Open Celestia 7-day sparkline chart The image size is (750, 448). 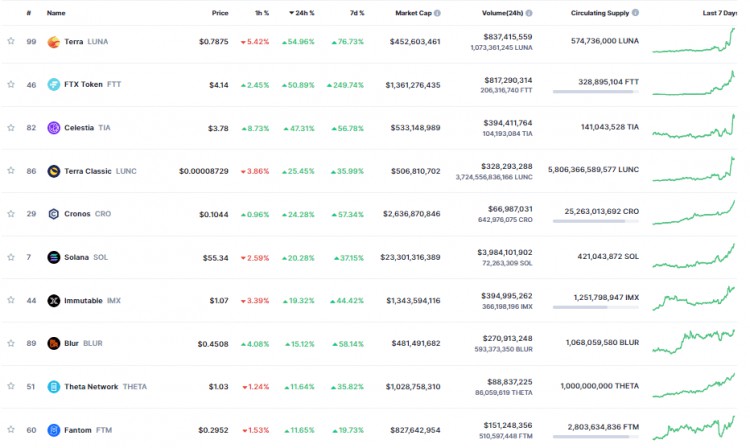tap(694, 126)
